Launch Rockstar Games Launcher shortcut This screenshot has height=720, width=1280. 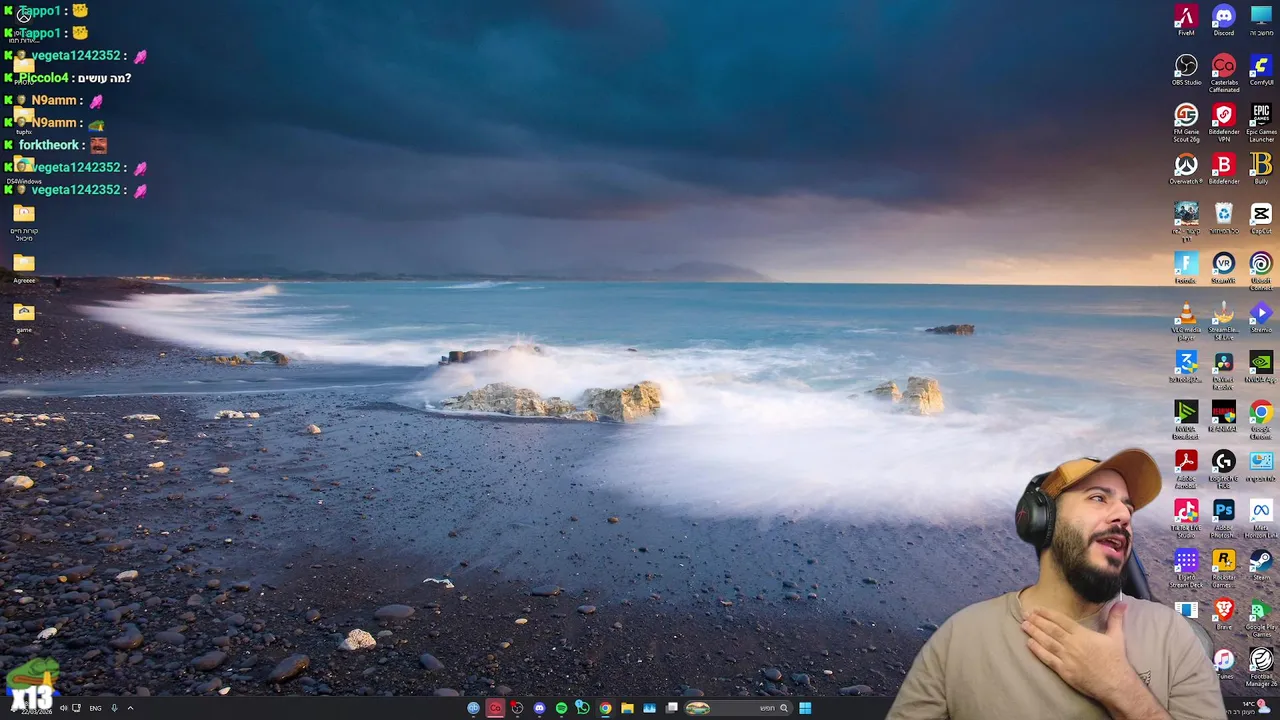pos(1223,568)
